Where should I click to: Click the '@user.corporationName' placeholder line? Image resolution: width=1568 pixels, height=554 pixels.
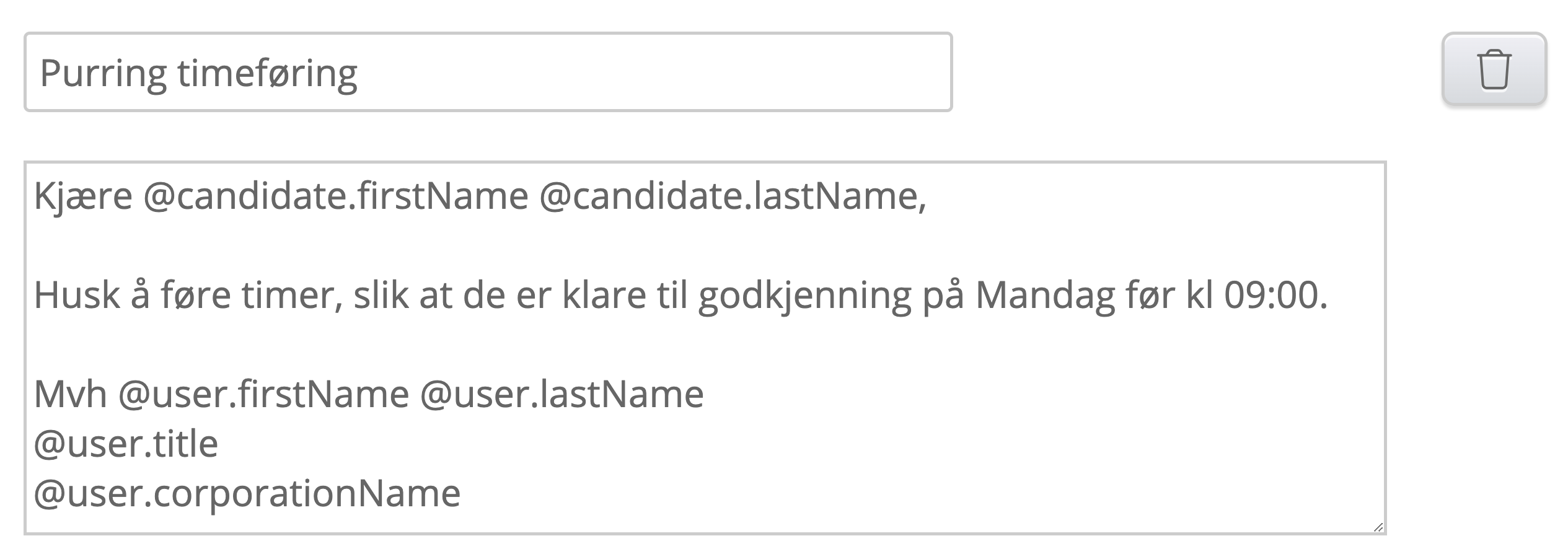(247, 493)
